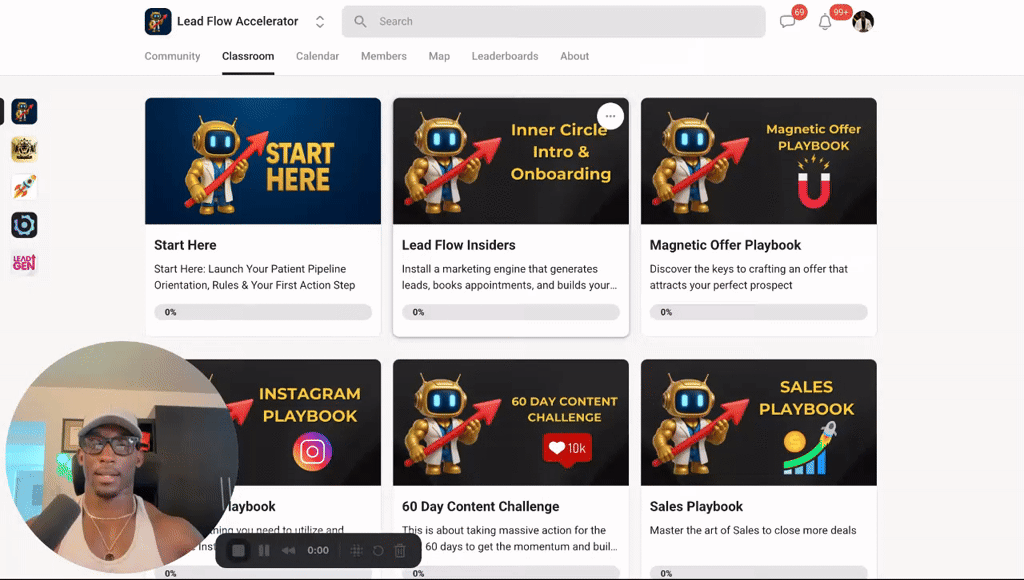
Task: Select the rocket icon in the left sidebar
Action: [24, 186]
